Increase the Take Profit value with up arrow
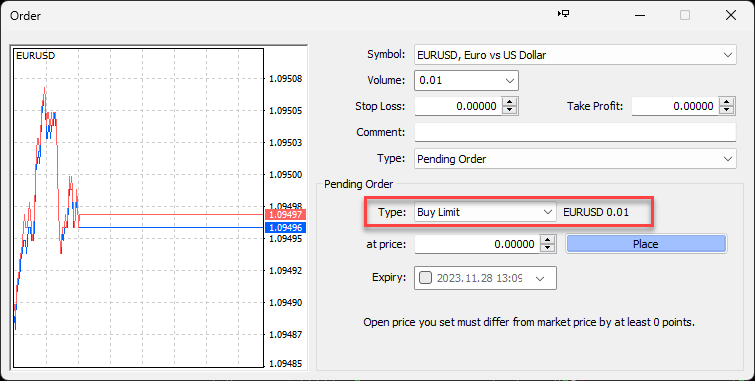The width and height of the screenshot is (755, 381). click(x=727, y=102)
